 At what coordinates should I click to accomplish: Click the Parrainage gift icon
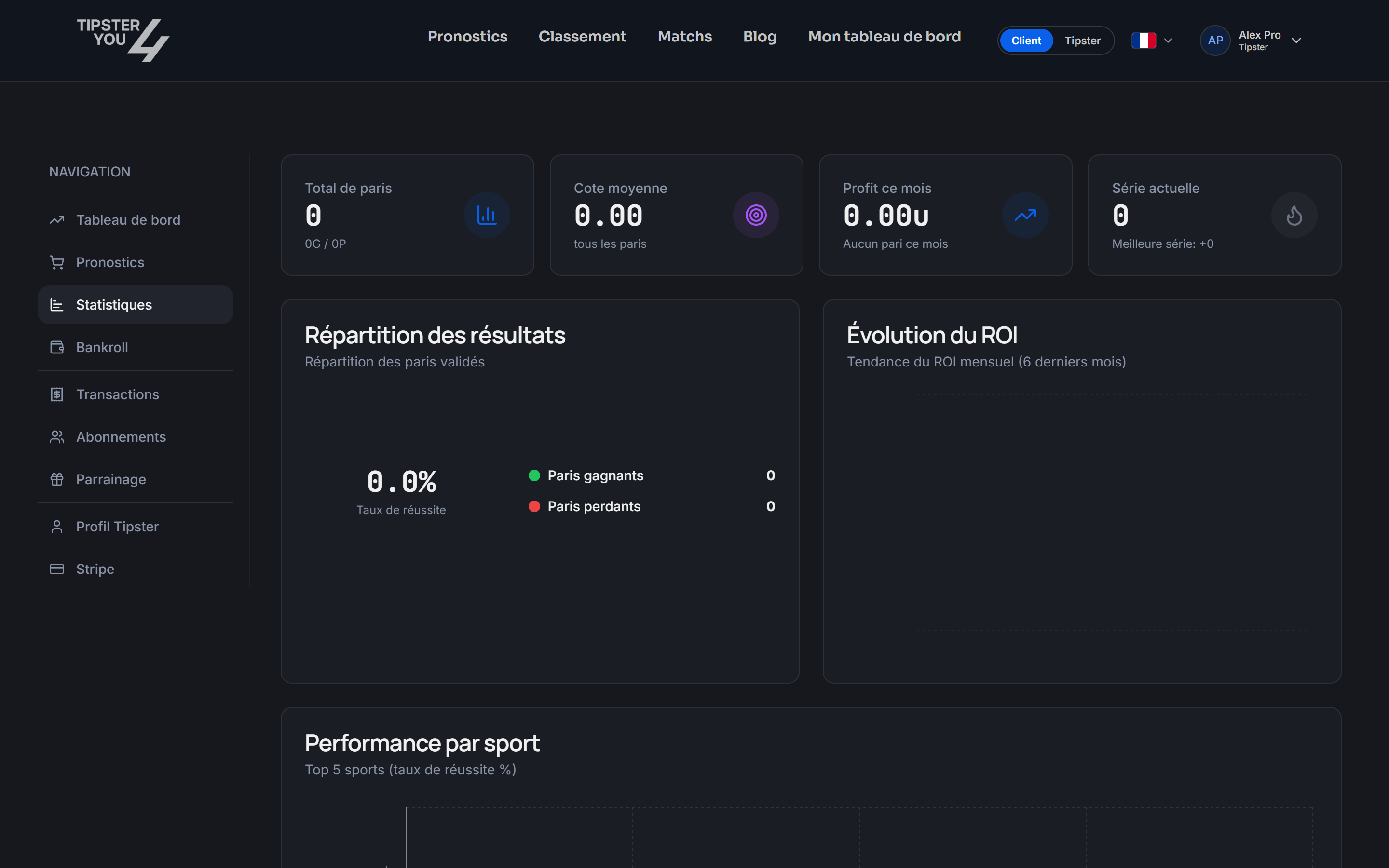(x=57, y=479)
